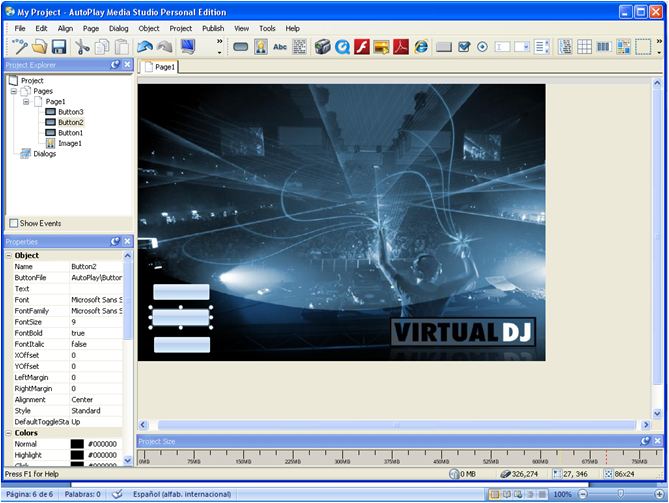
Task: Insert a new Button object from the toolbar
Action: (241, 47)
